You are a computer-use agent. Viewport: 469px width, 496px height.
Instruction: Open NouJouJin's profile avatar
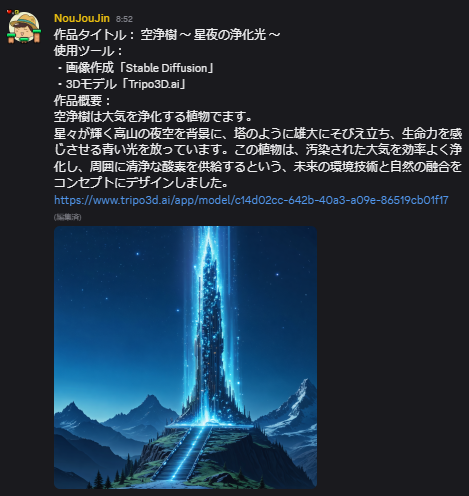point(24,27)
